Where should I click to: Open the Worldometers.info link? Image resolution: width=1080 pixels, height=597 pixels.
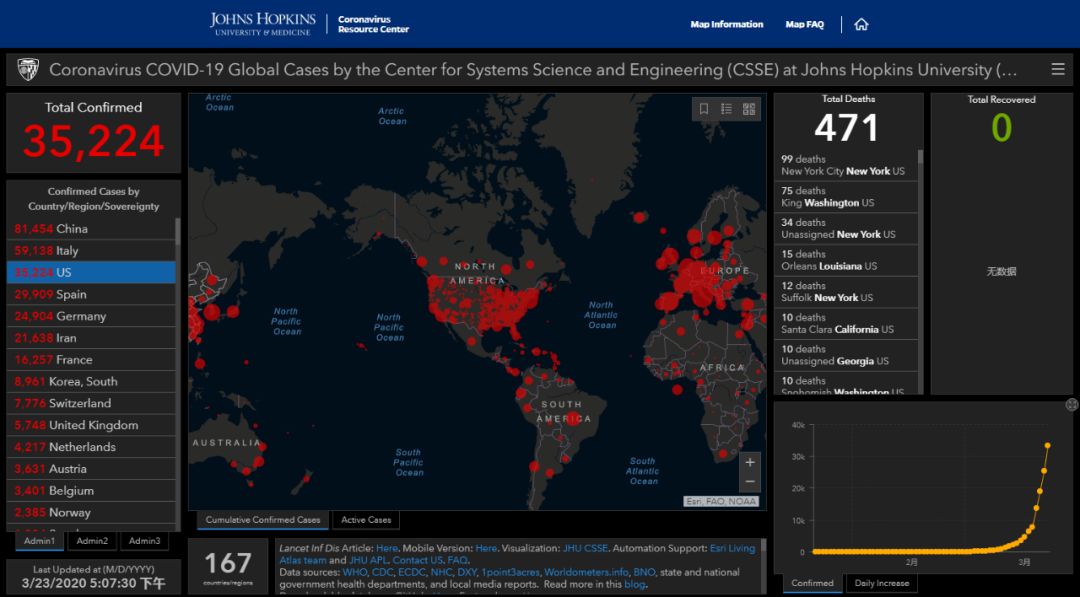click(586, 572)
